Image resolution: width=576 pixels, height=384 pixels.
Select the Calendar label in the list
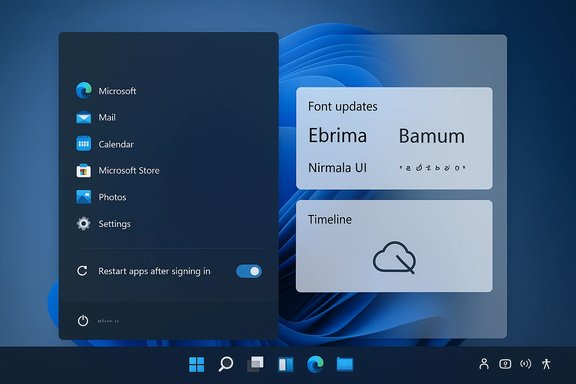[116, 144]
